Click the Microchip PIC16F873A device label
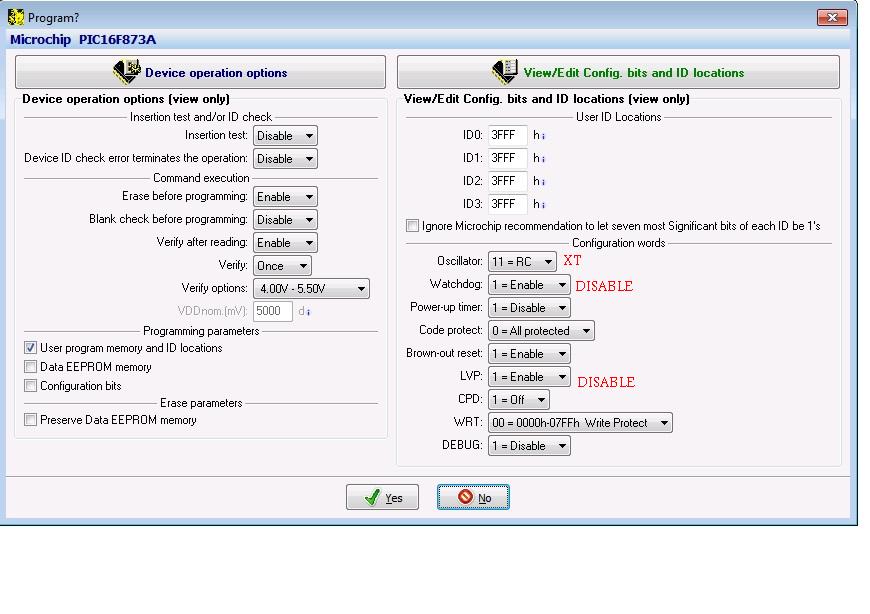The width and height of the screenshot is (870, 614). point(83,39)
